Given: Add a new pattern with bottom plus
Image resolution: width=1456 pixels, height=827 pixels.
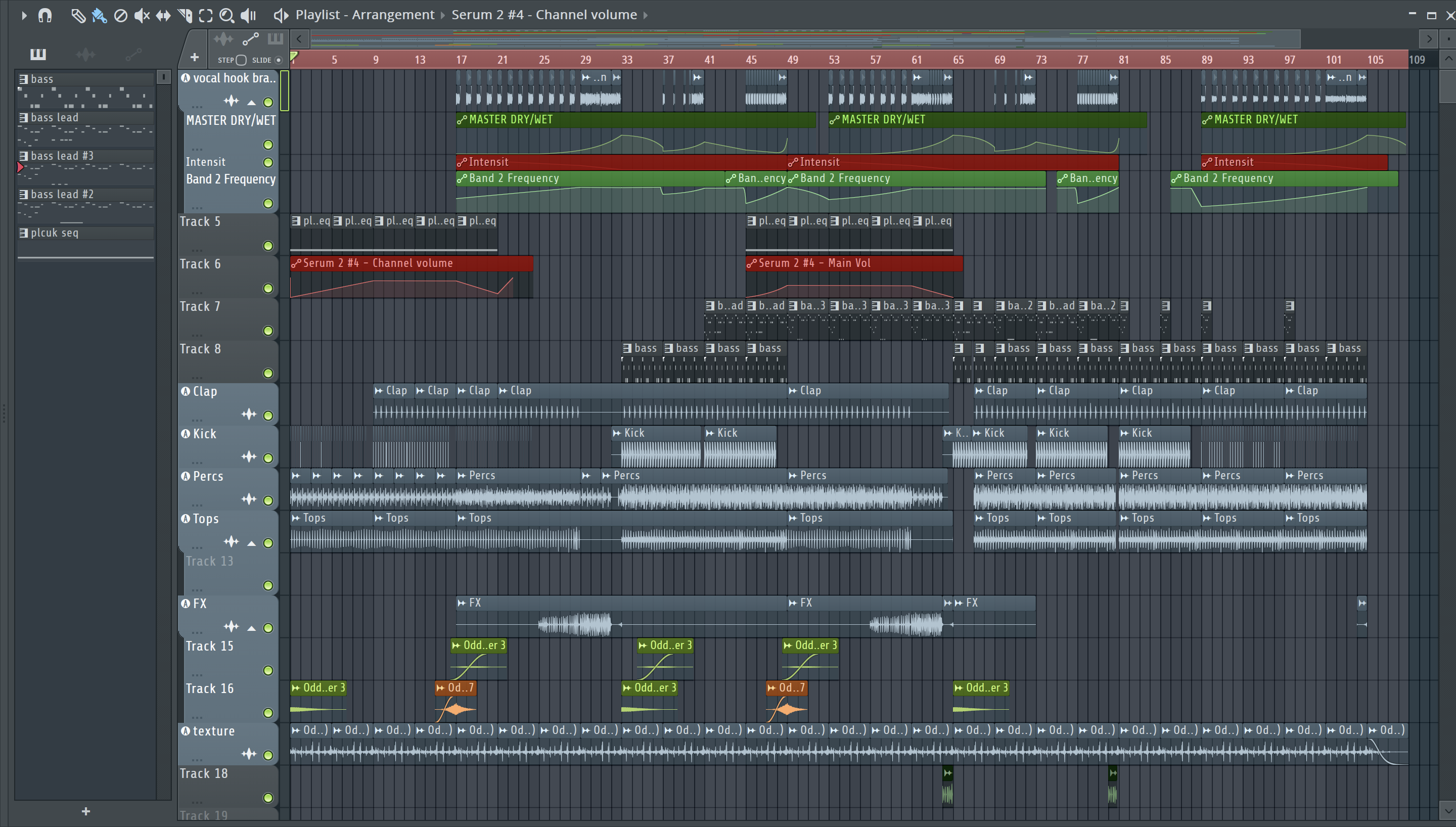Looking at the screenshot, I should 86,812.
